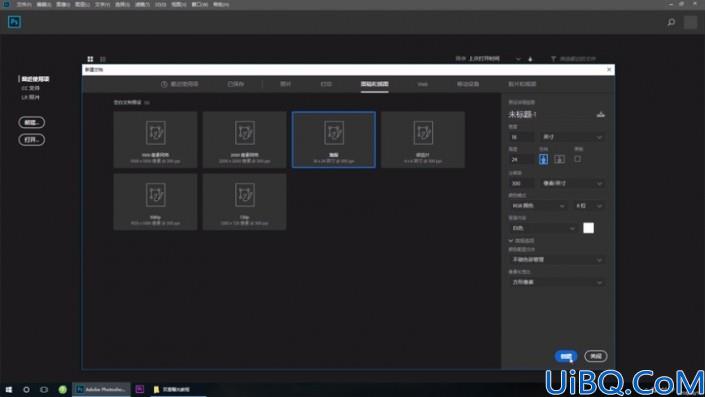Viewport: 705px width, 397px height.
Task: Open the bit depth dropdown
Action: click(x=589, y=205)
